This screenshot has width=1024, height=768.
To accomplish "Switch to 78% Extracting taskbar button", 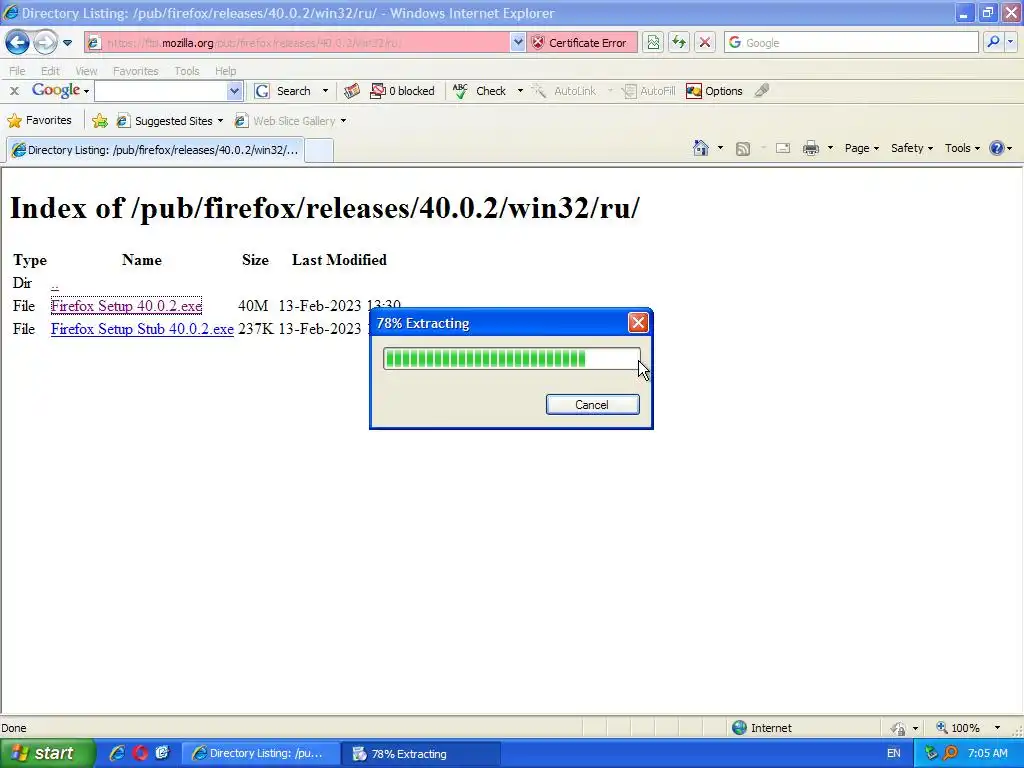I will (x=422, y=754).
